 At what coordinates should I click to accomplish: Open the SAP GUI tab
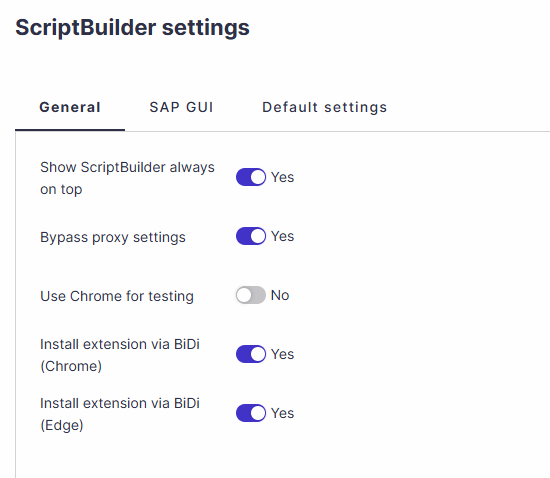(x=181, y=107)
